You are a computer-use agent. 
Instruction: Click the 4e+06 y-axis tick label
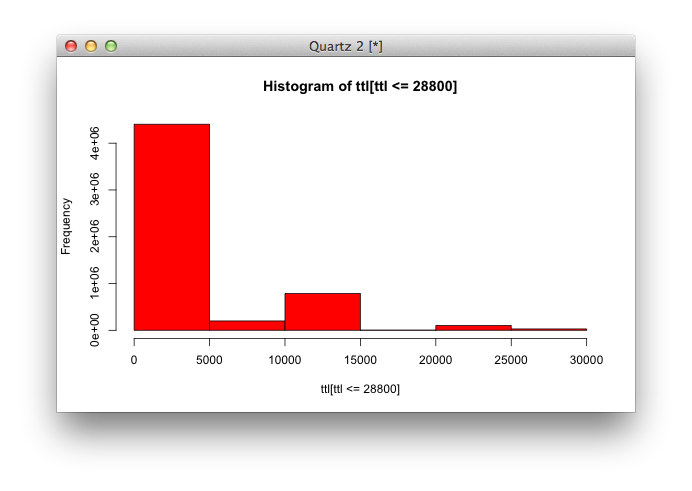click(95, 143)
